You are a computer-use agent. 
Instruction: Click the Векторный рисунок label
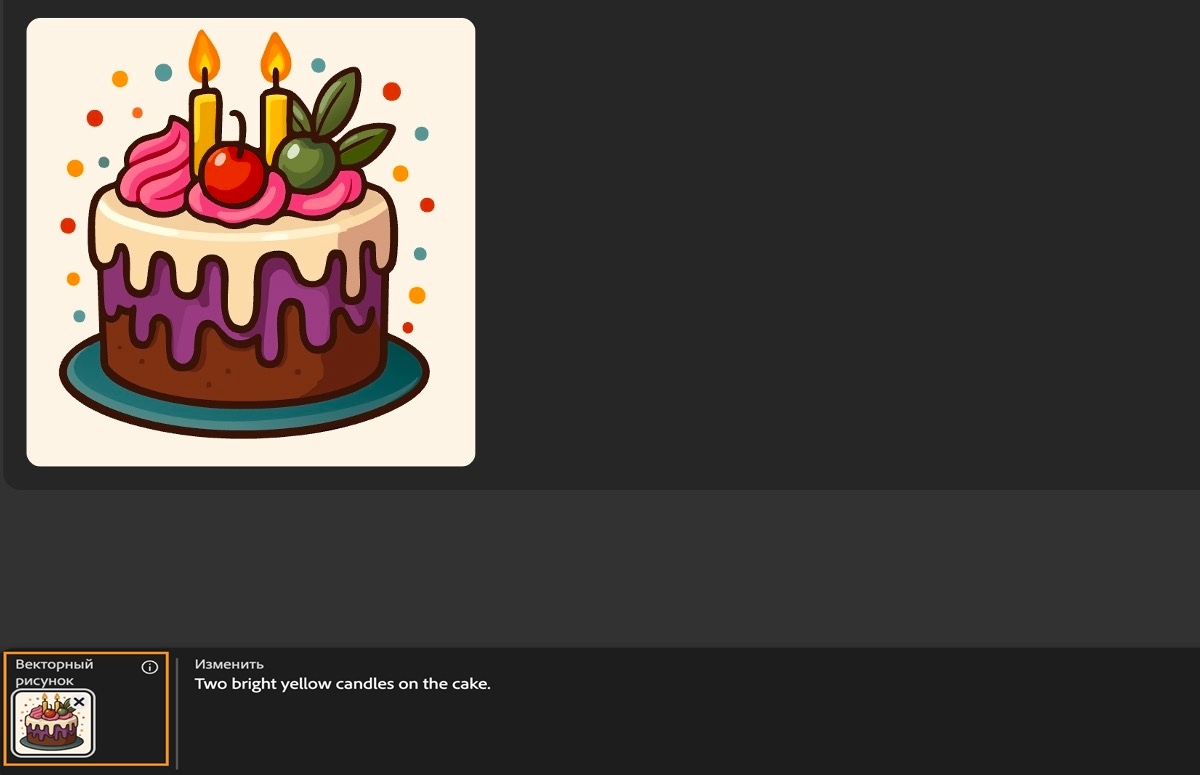point(54,672)
